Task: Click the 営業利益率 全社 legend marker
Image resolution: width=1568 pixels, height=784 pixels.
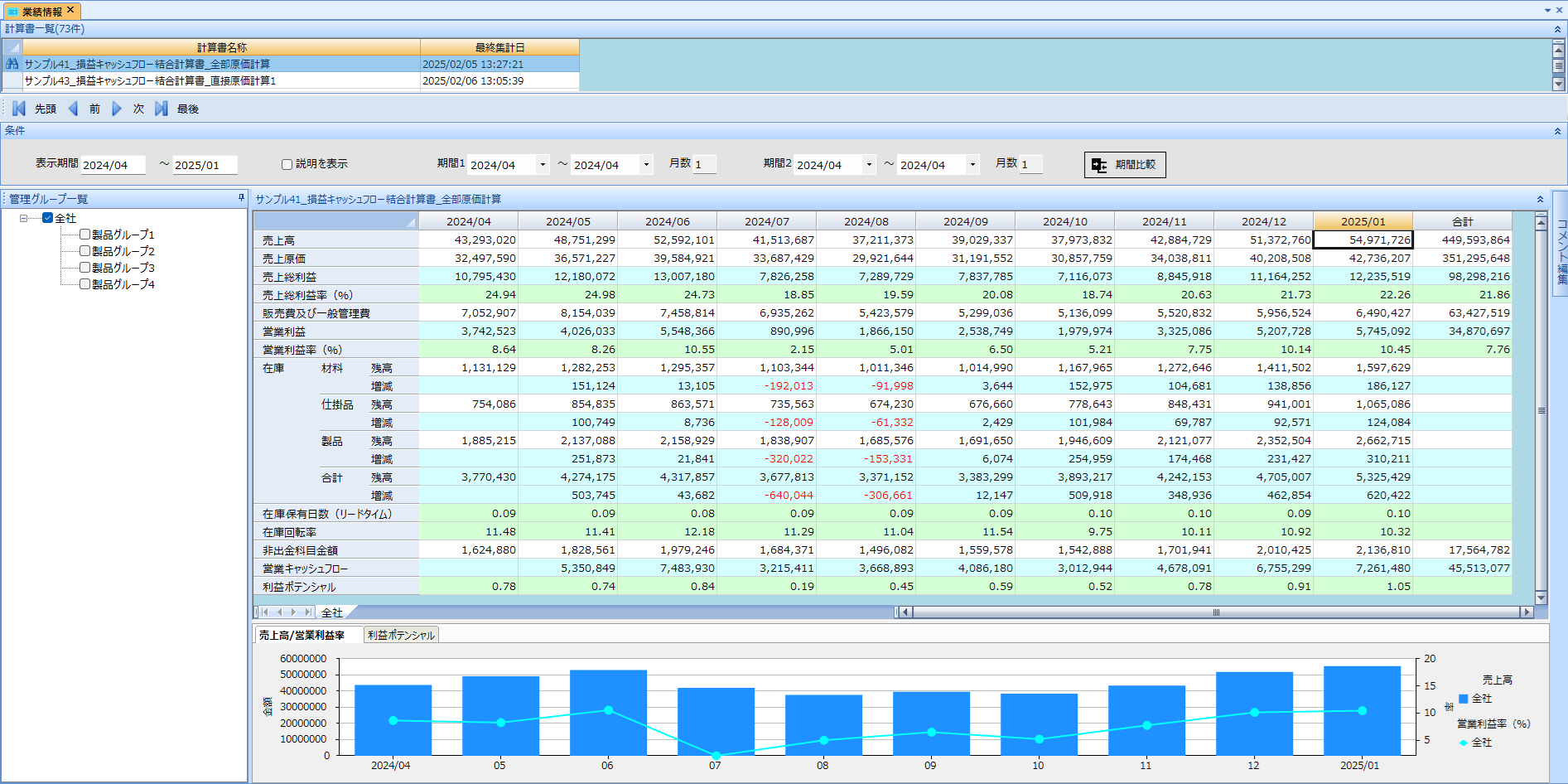Action: tap(1463, 743)
